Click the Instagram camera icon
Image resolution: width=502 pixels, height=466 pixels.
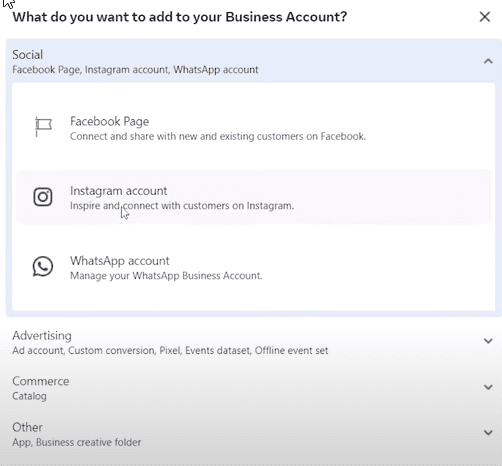(43, 197)
